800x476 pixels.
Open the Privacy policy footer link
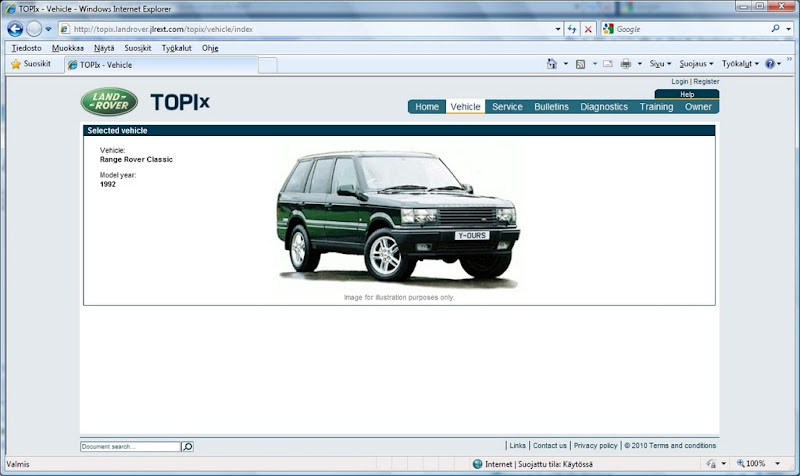595,445
